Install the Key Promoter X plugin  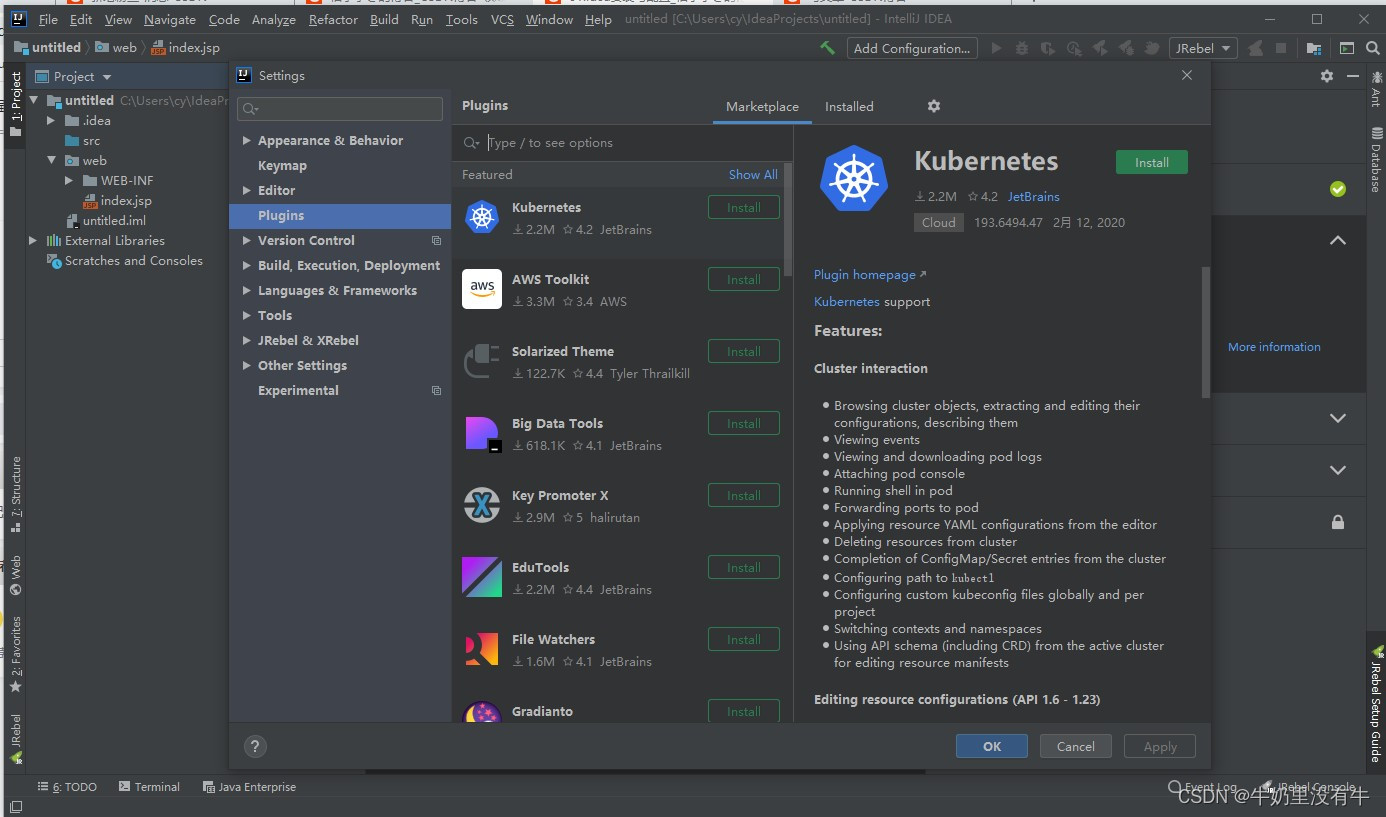(743, 496)
